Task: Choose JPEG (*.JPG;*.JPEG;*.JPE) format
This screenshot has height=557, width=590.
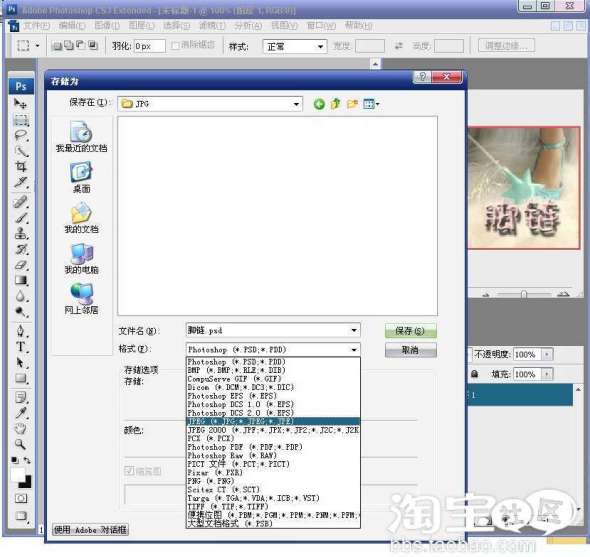Action: [273, 421]
